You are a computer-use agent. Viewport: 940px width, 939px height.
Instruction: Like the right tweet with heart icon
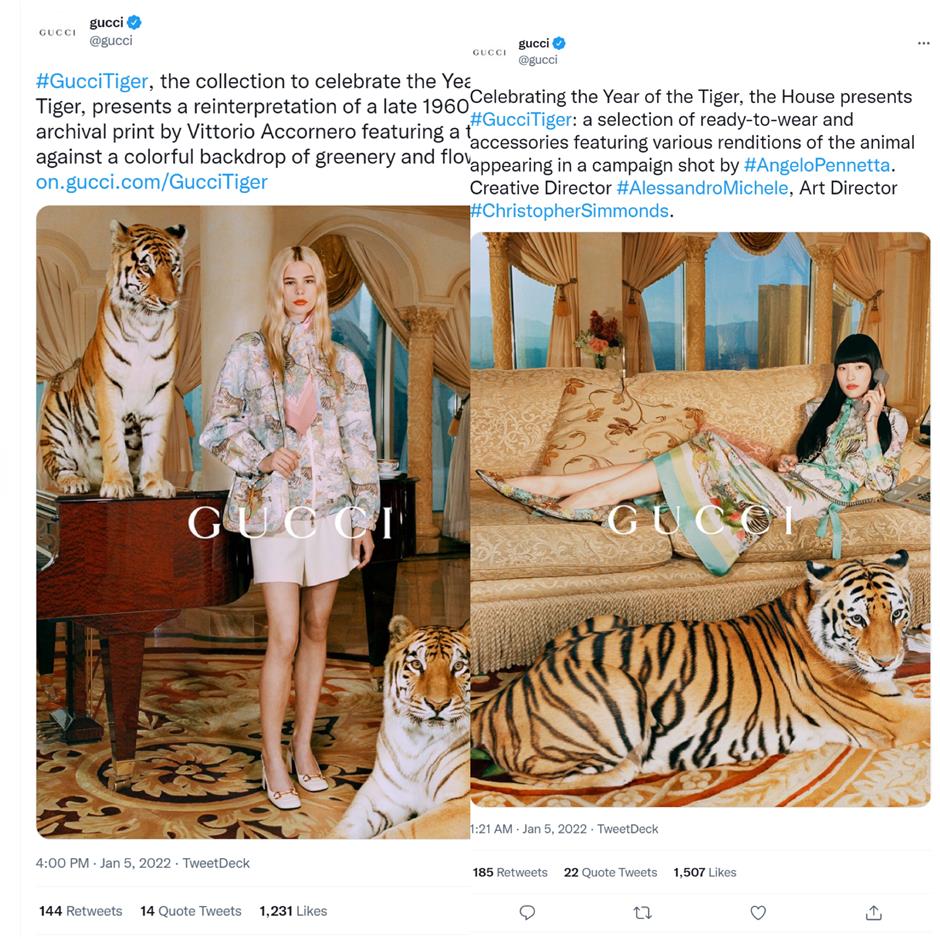(758, 912)
